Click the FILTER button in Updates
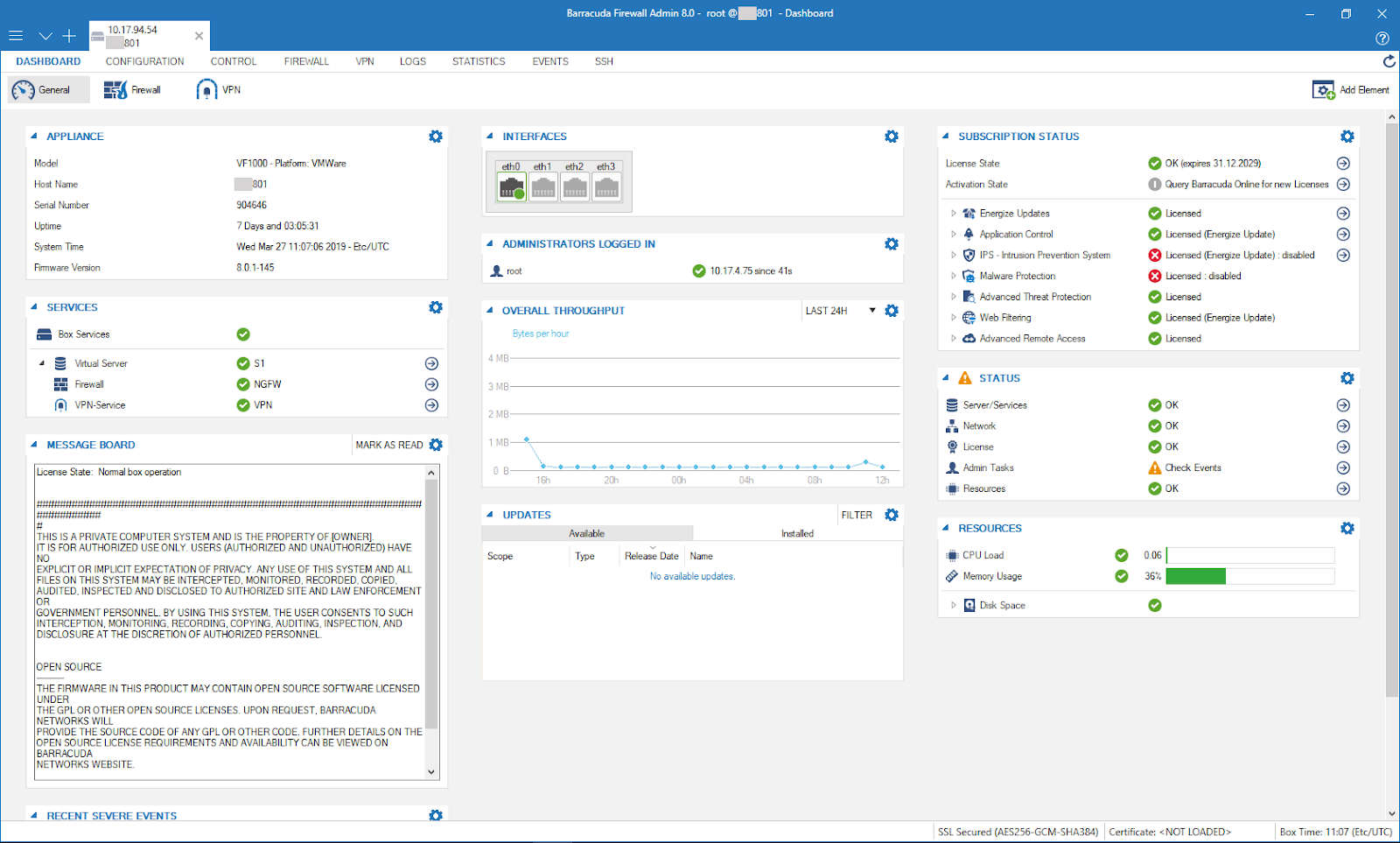 [x=857, y=516]
